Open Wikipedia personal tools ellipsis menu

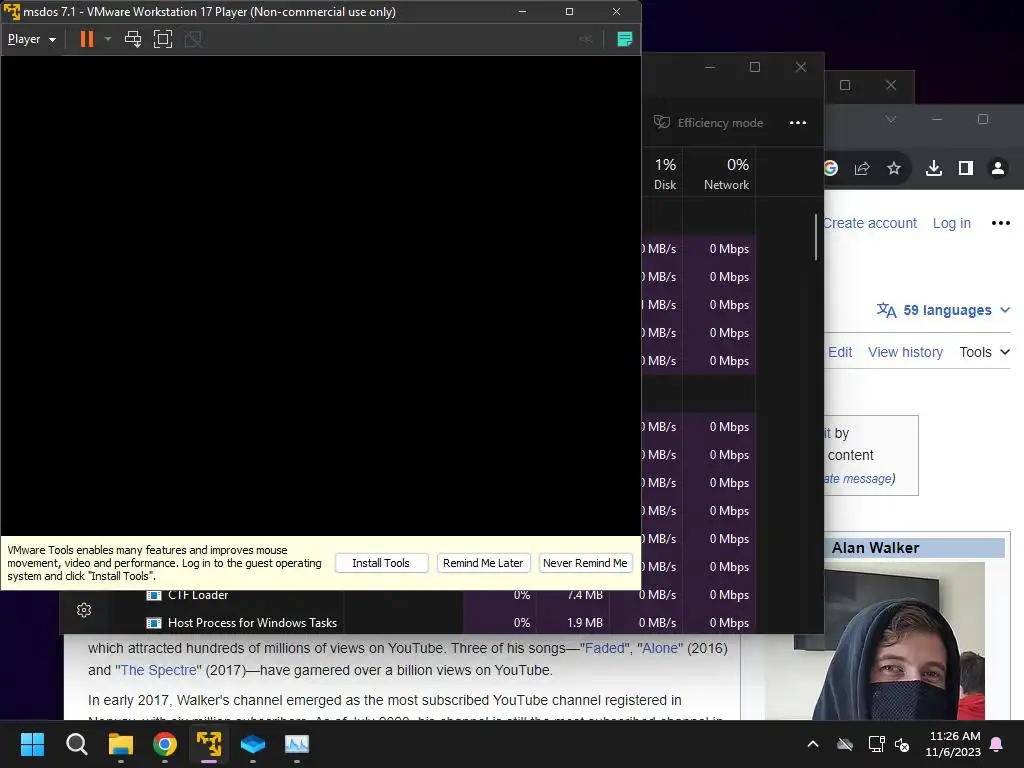click(x=1000, y=223)
